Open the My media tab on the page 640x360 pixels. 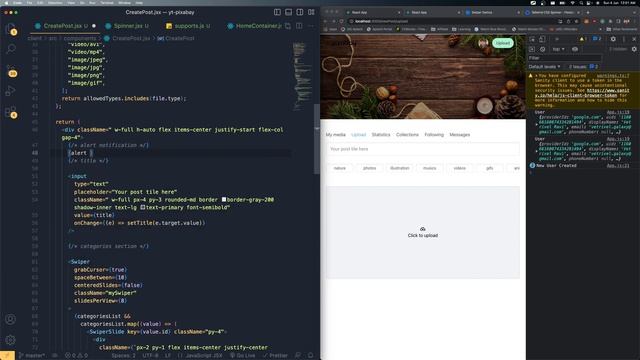336,135
